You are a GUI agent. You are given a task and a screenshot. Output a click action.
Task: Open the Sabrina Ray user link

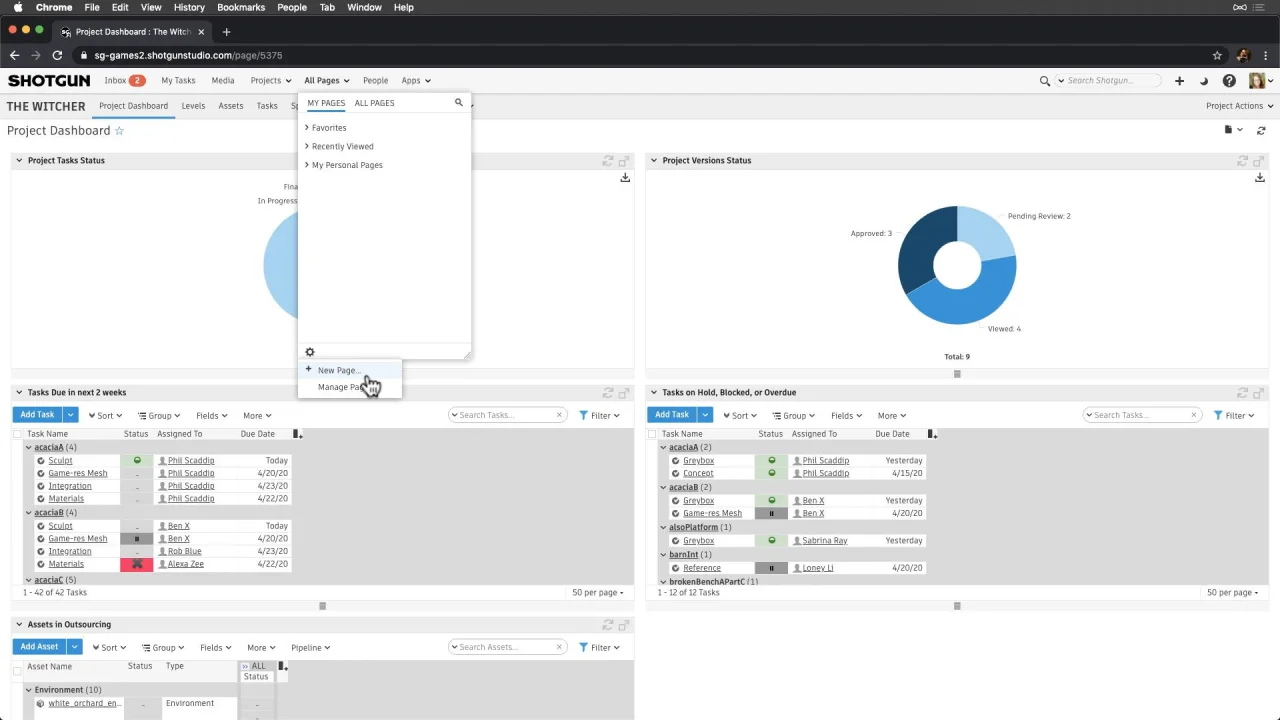(x=824, y=541)
